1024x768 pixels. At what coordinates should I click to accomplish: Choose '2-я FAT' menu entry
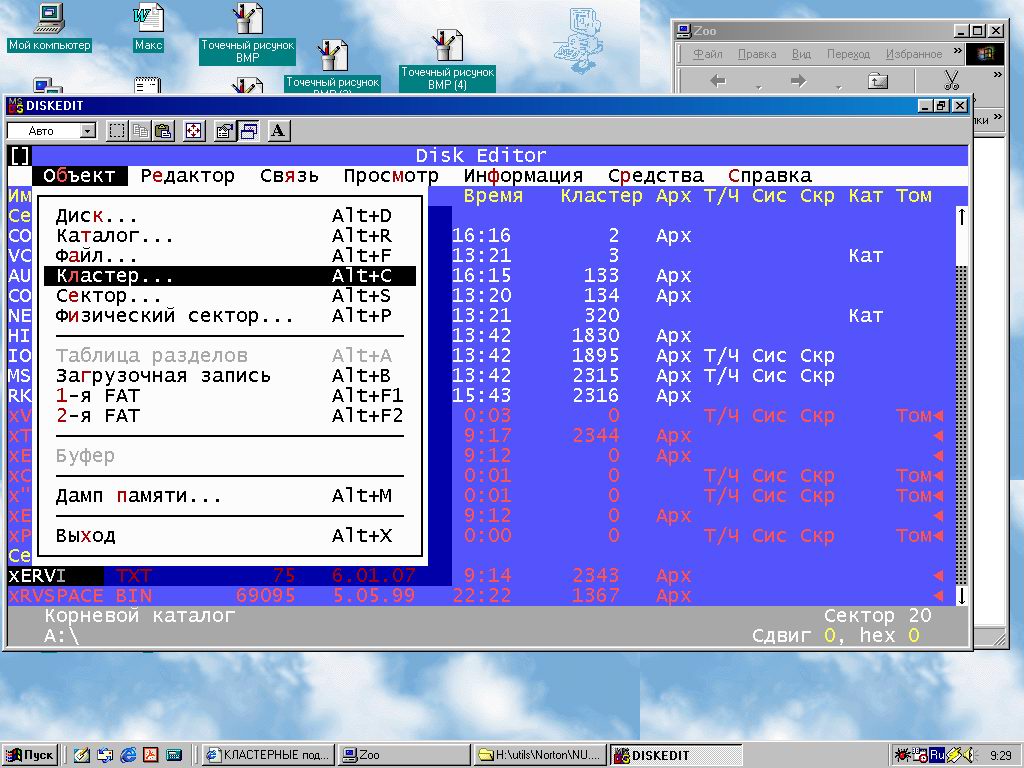tap(230, 415)
